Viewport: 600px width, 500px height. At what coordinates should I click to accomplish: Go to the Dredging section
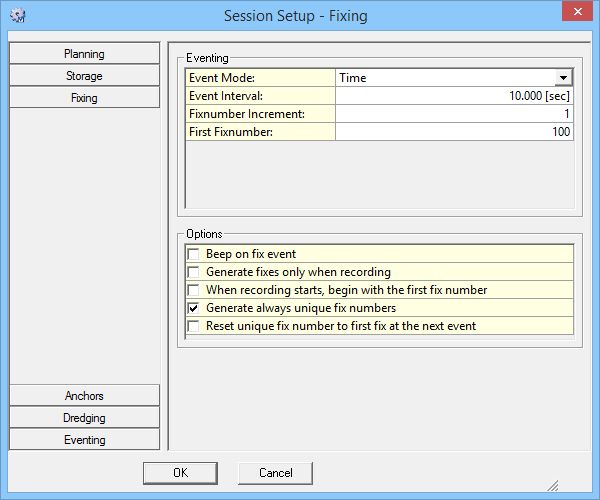[x=84, y=418]
